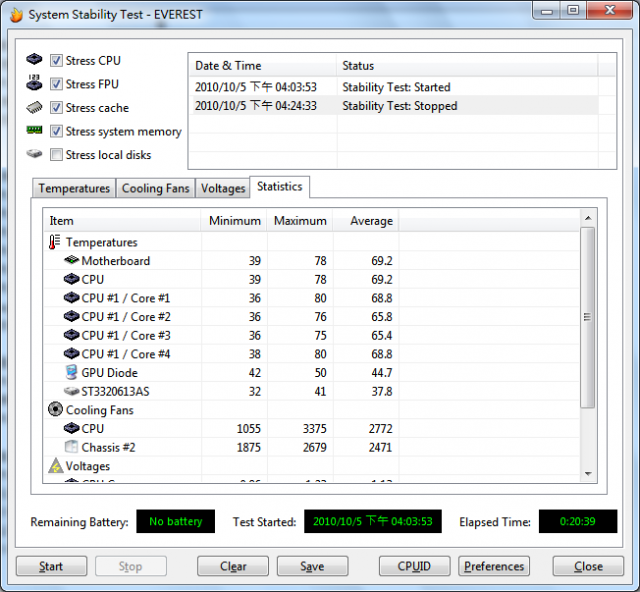Click the Test Started timestamp display

373,521
